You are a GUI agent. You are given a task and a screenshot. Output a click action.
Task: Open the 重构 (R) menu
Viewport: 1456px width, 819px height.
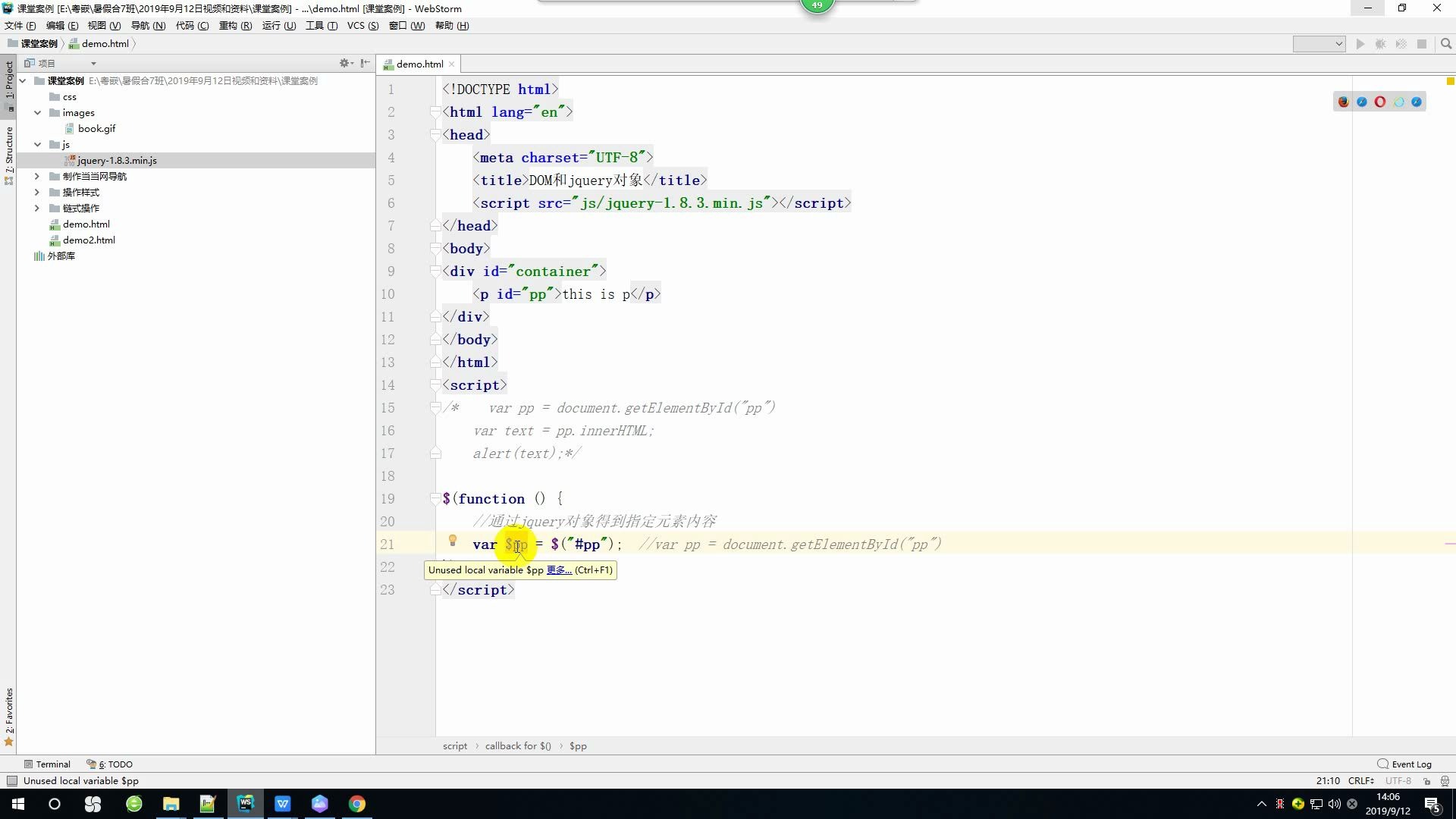235,25
